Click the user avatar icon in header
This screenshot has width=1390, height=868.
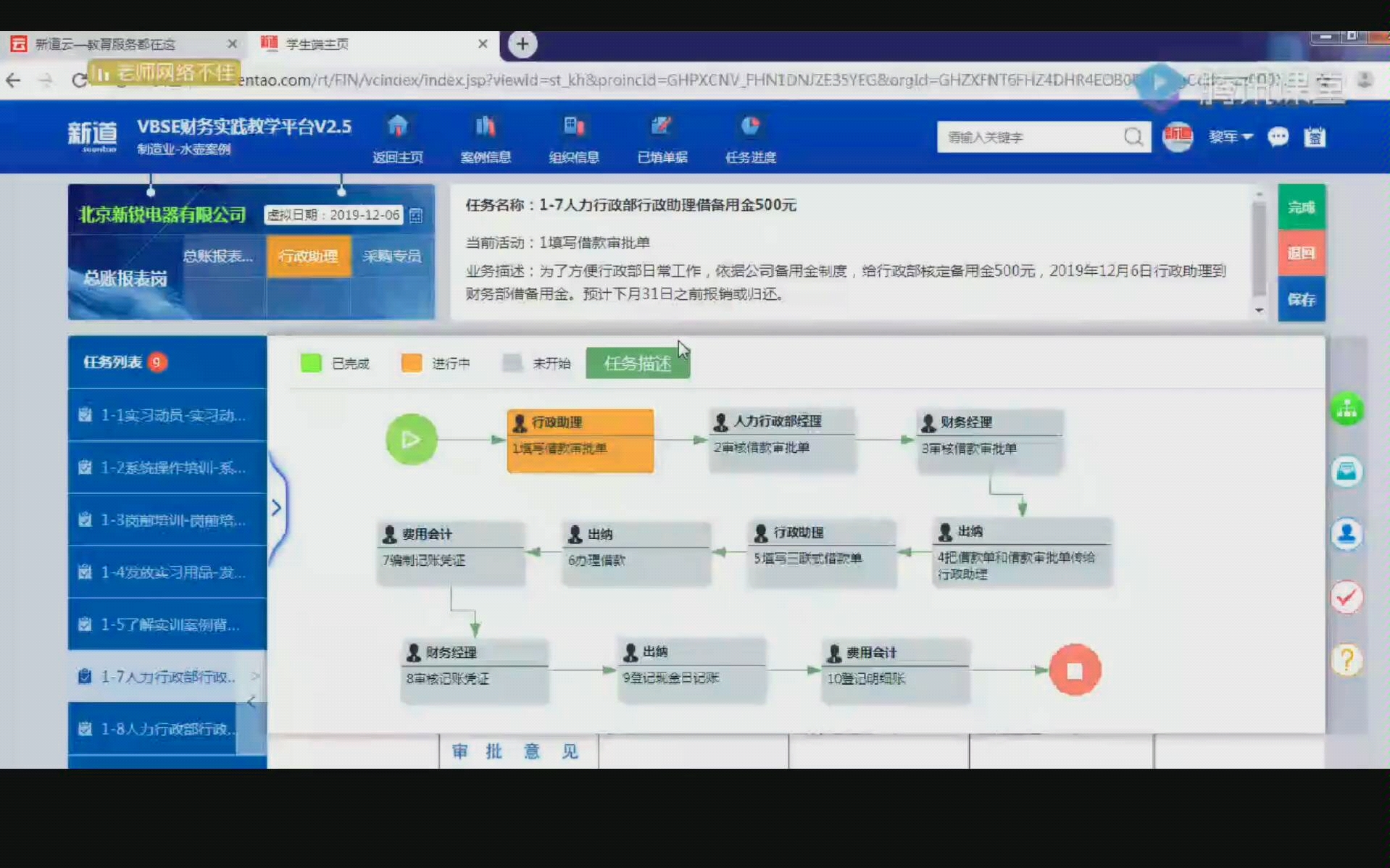1178,136
